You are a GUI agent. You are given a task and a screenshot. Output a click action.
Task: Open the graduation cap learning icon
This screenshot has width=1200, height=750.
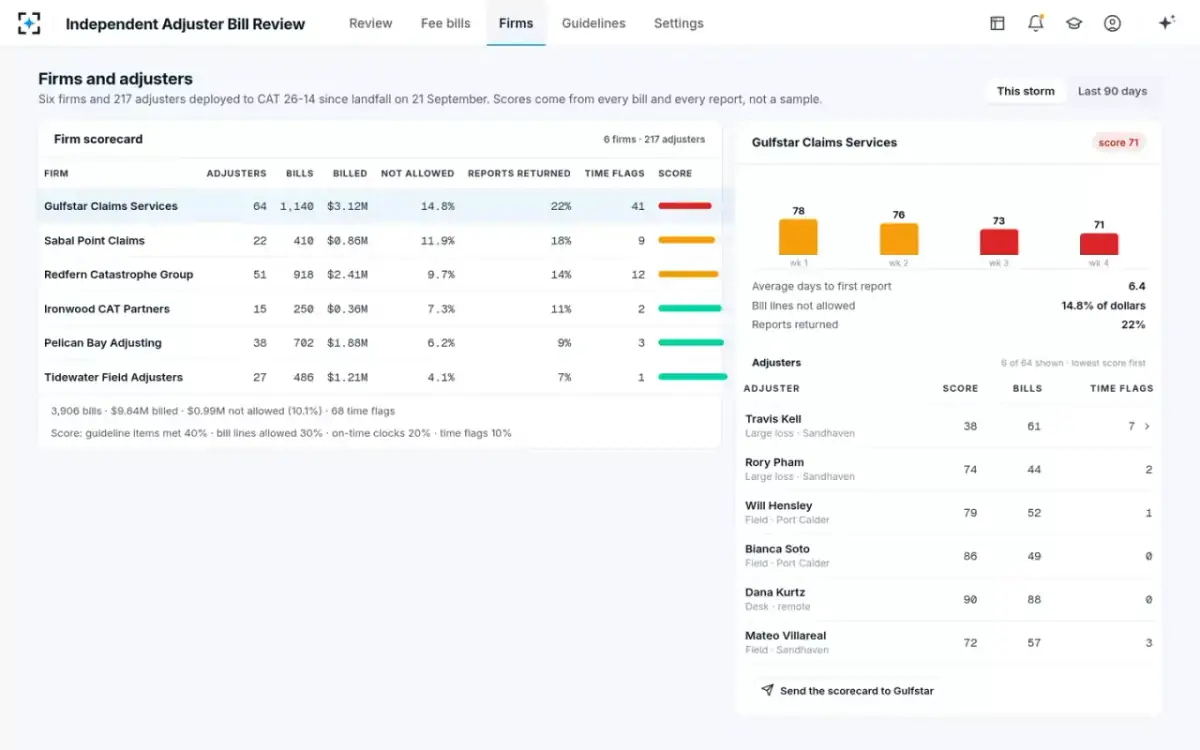click(x=1074, y=23)
